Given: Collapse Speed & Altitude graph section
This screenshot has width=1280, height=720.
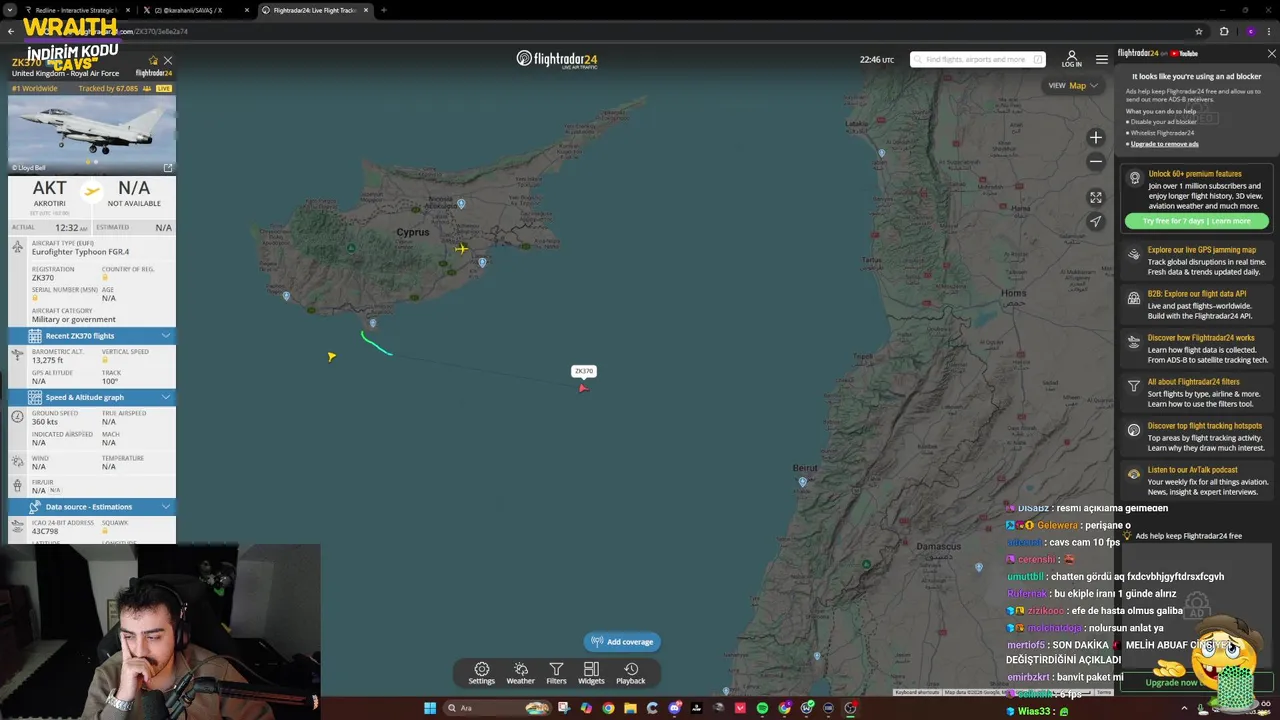Looking at the screenshot, I should coord(92,397).
